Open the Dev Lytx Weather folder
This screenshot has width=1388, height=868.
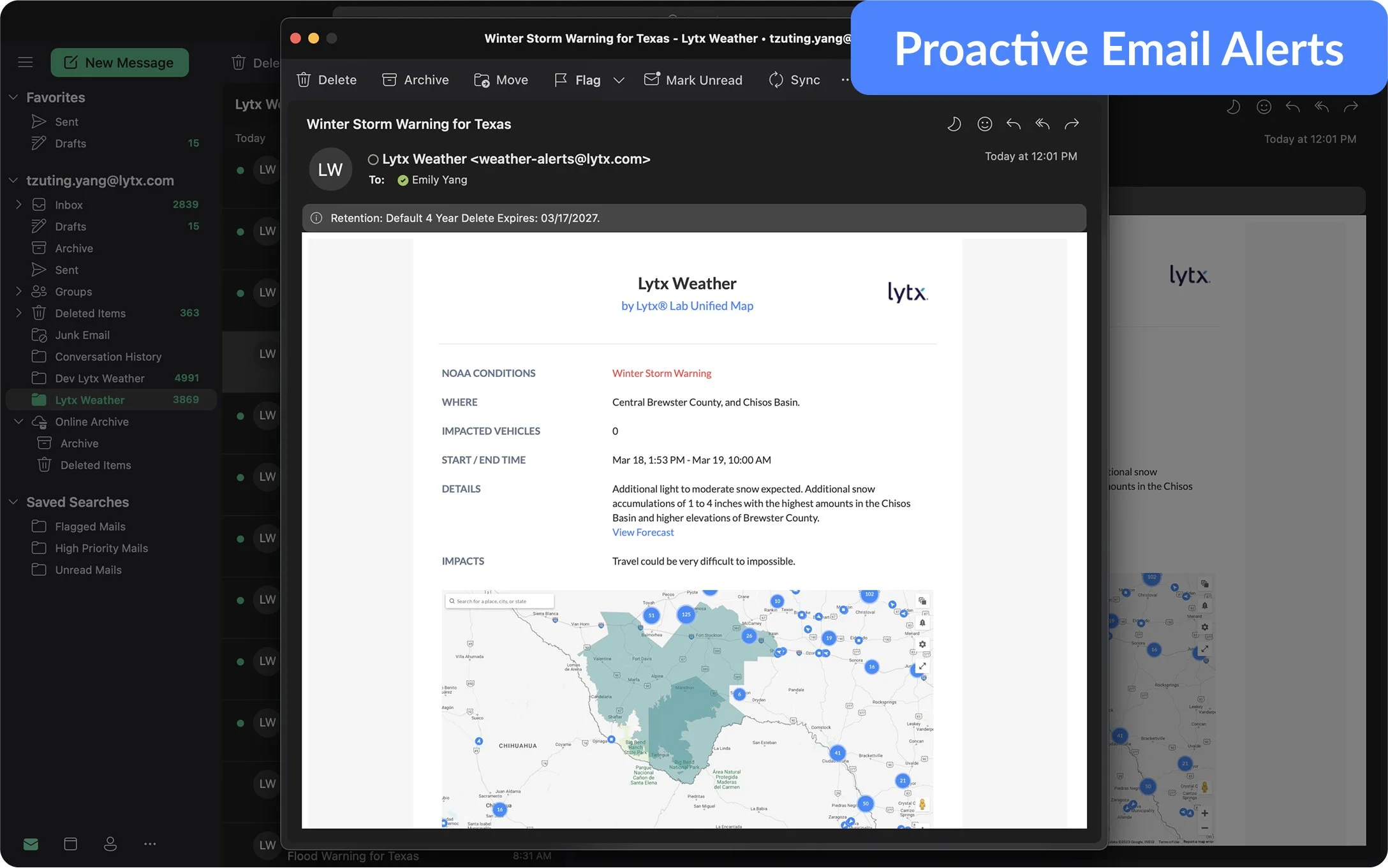(100, 378)
